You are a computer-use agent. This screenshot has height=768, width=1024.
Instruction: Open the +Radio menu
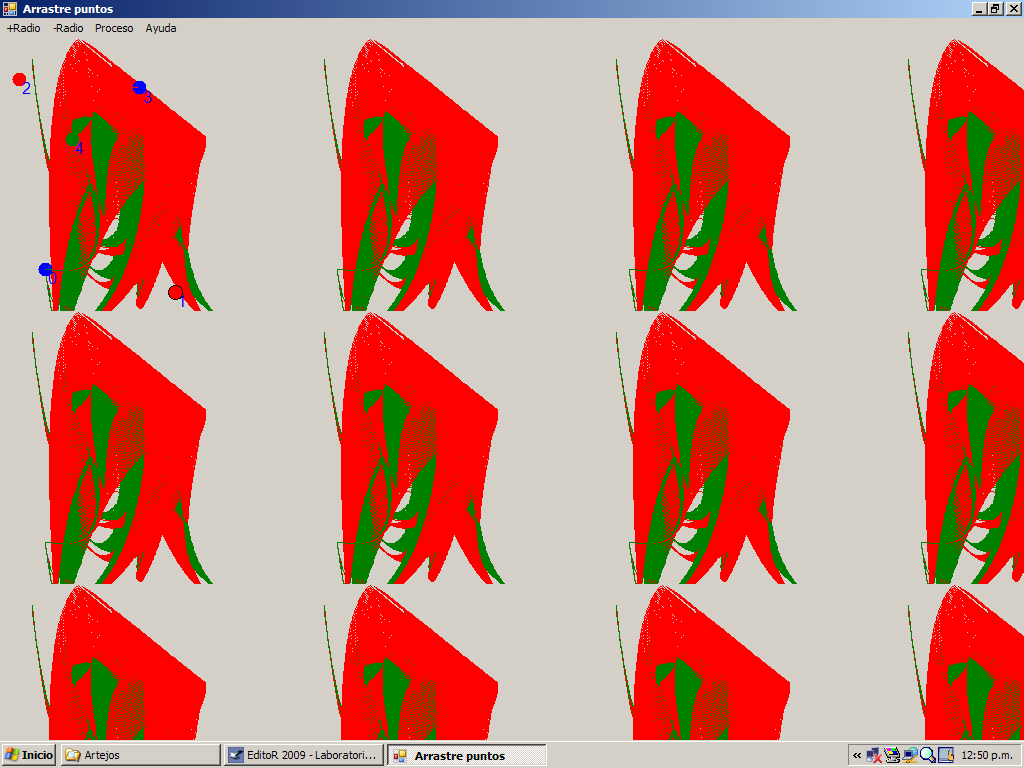(24, 28)
